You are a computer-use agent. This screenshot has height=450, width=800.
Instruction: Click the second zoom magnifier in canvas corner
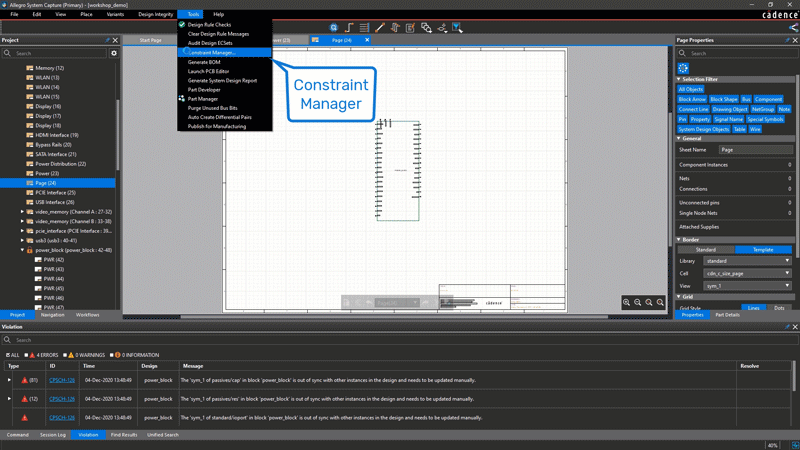click(x=637, y=302)
